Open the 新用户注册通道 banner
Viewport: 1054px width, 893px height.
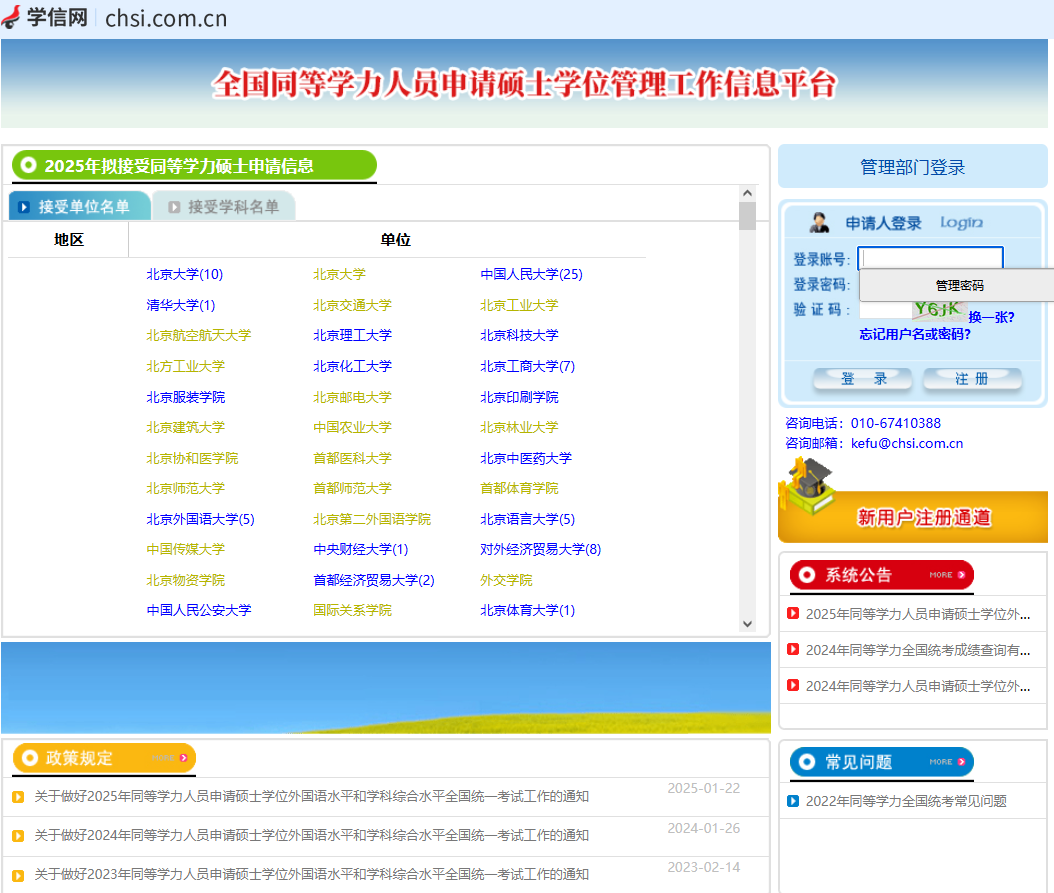912,516
